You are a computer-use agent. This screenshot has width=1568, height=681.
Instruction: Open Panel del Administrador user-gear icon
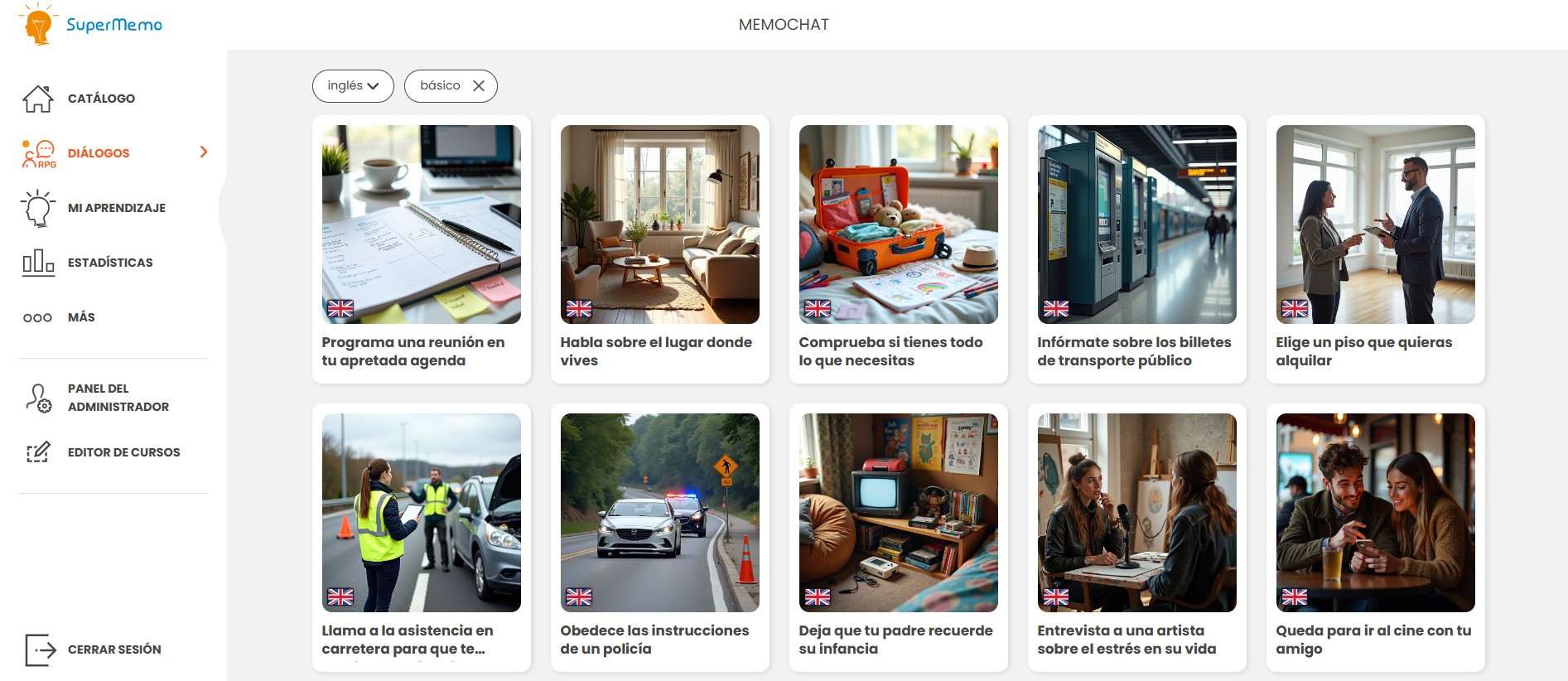click(x=38, y=398)
